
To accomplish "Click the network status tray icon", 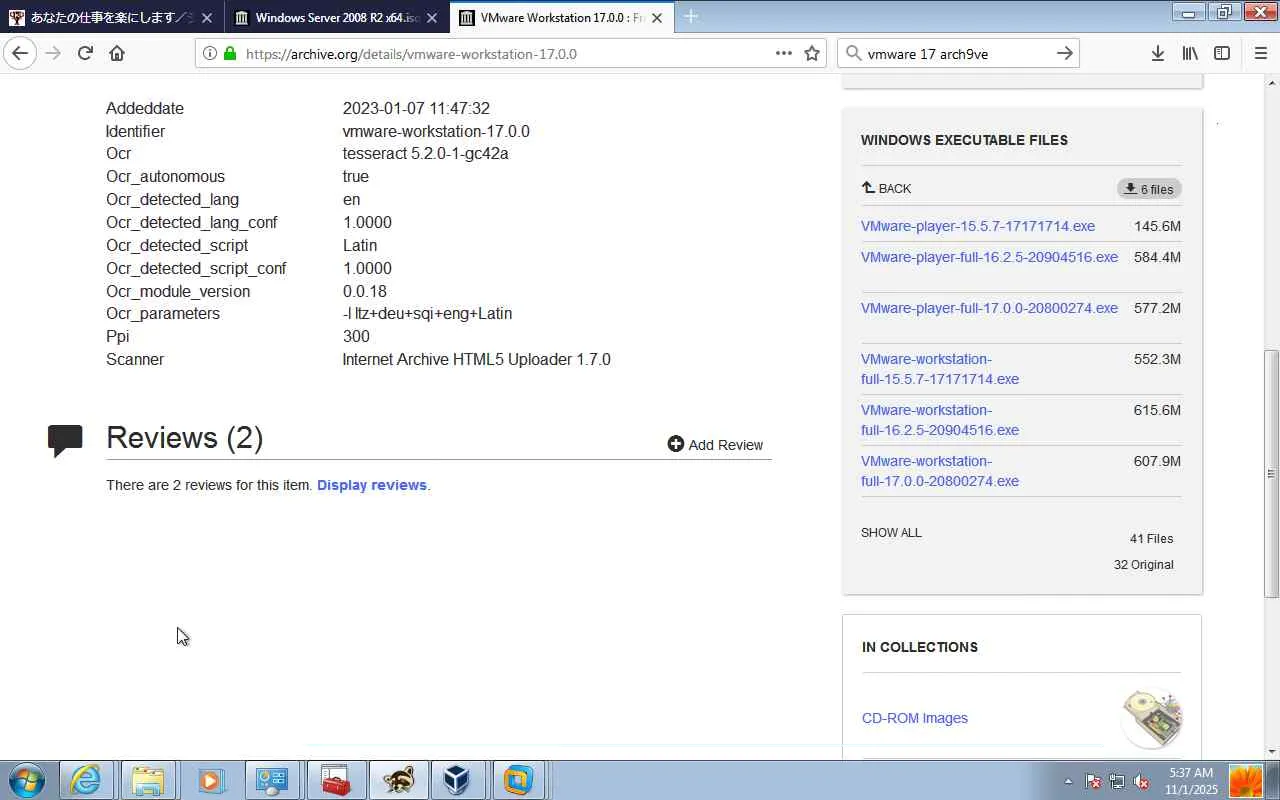I will 1117,781.
